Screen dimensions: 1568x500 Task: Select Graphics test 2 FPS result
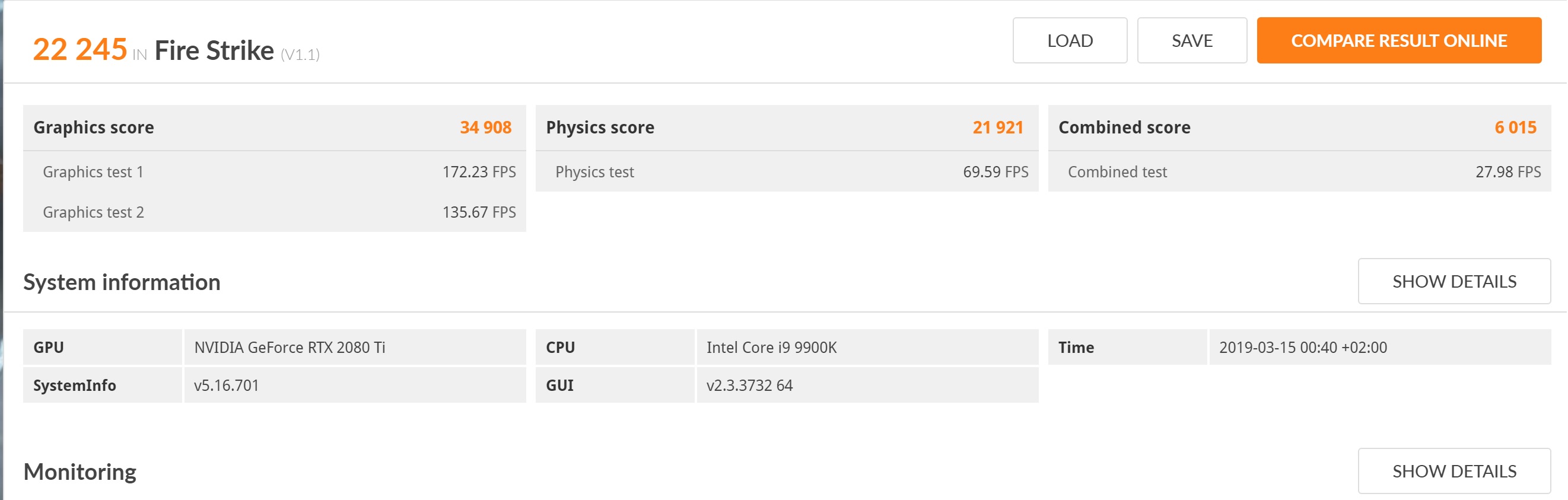point(478,212)
